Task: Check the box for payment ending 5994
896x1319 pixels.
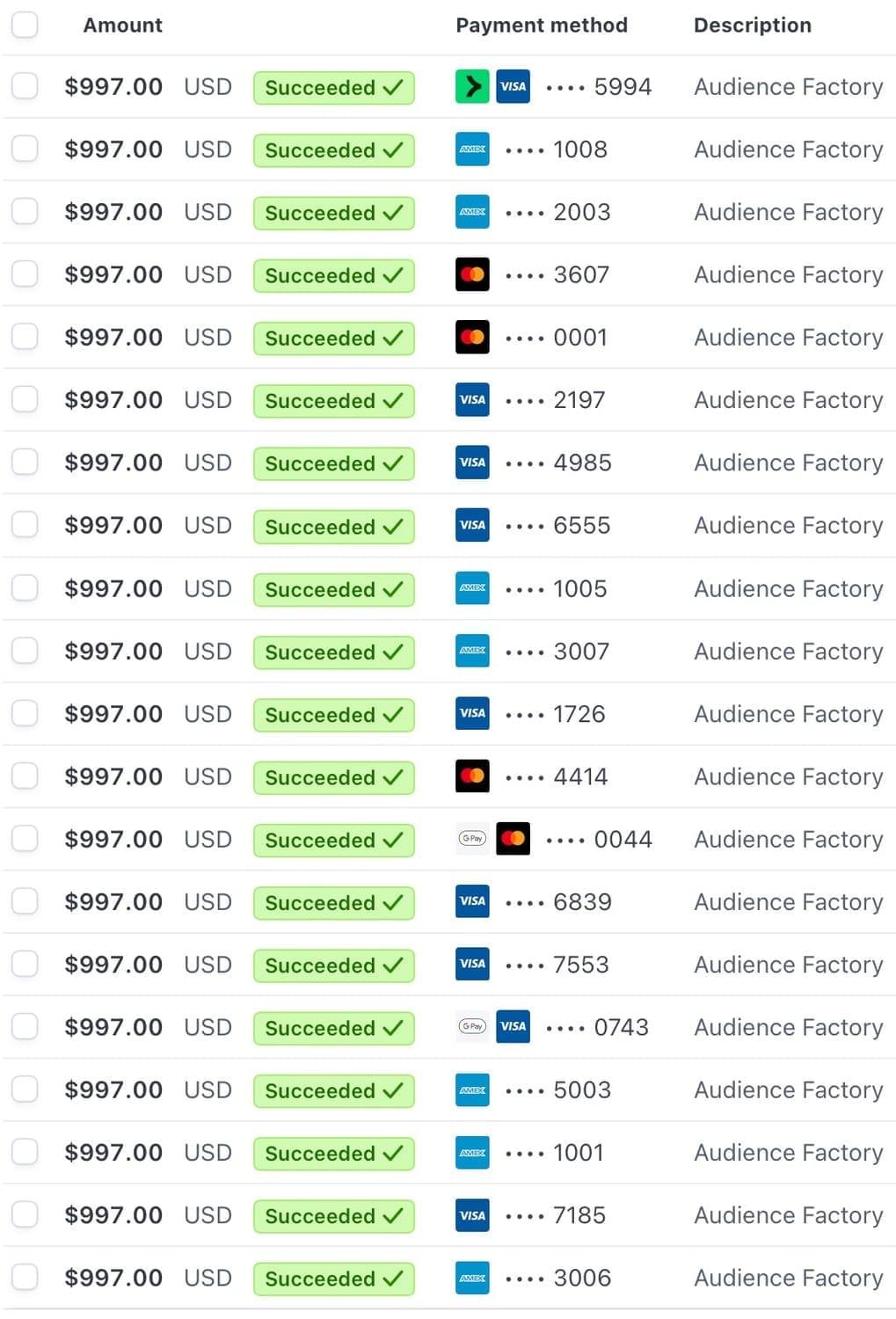Action: click(x=25, y=86)
